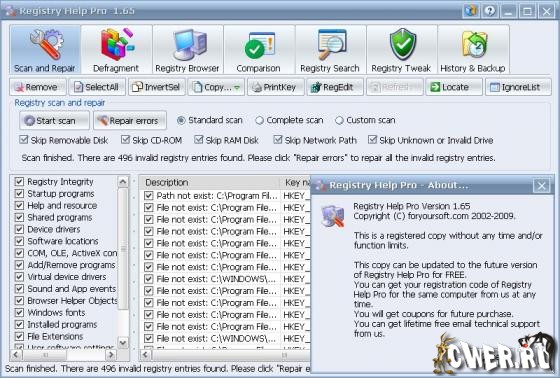This screenshot has width=560, height=378.
Task: Uncheck the Registry Integrity category
Action: point(19,181)
